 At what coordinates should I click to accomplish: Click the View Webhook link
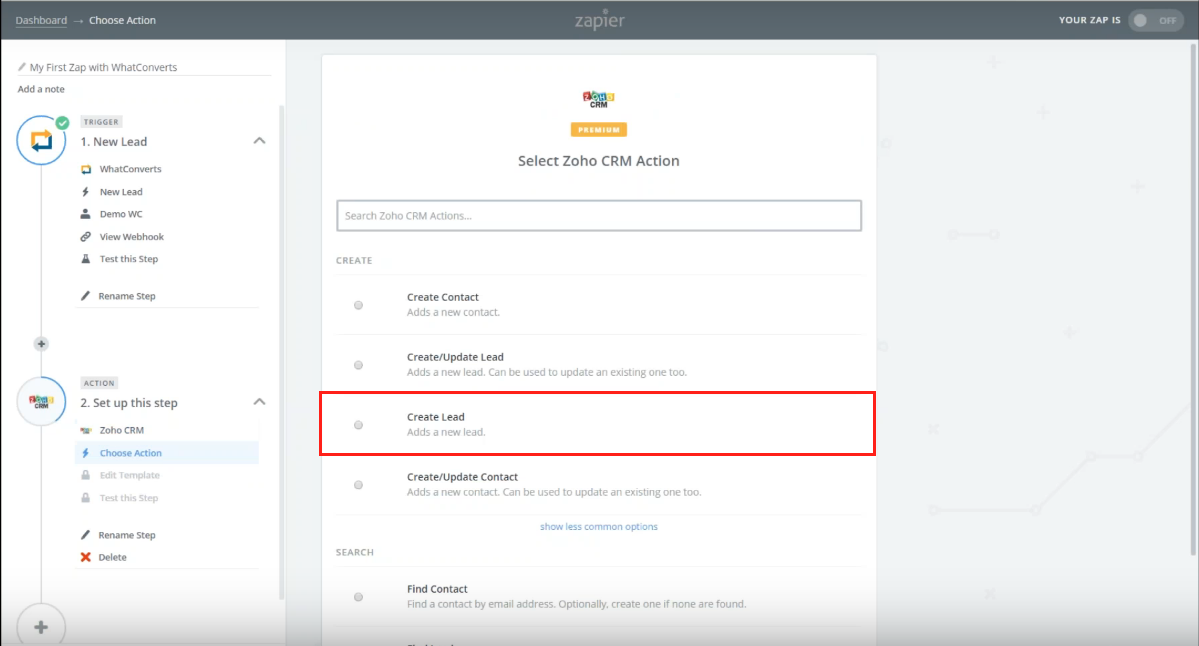[x=132, y=237]
